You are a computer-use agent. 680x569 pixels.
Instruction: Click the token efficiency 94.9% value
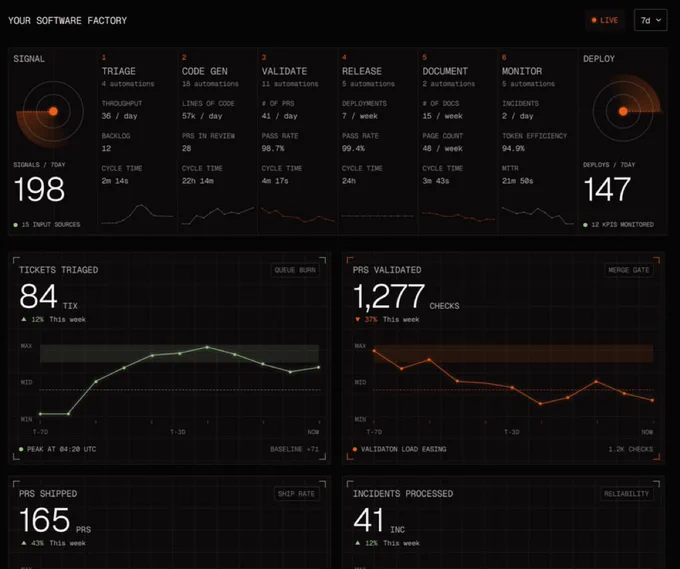click(x=513, y=148)
